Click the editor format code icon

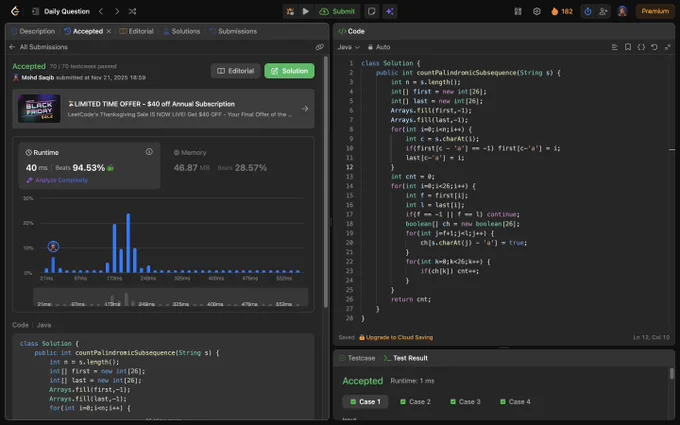[x=615, y=47]
